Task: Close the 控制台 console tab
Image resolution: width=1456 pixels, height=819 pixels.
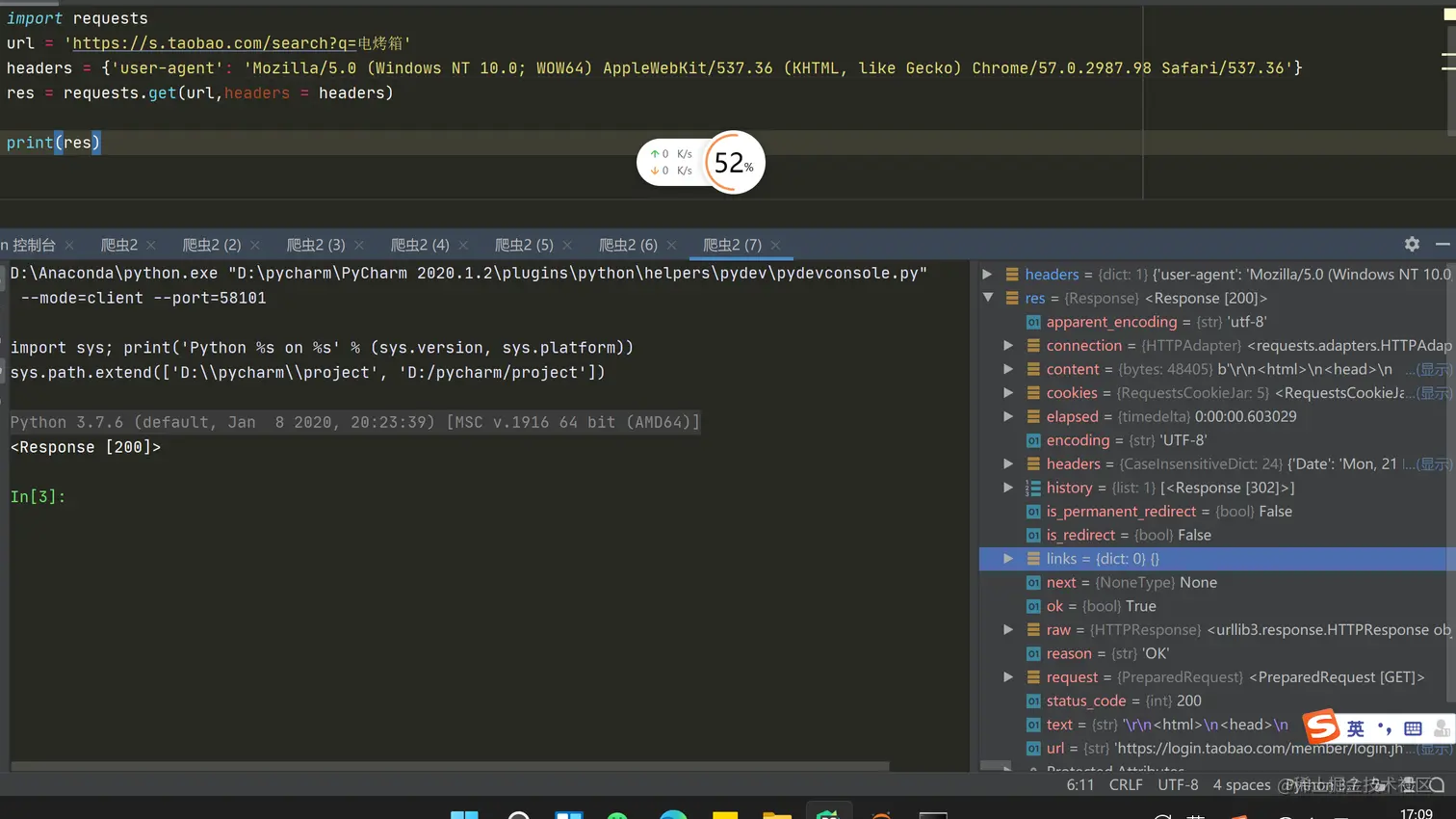Action: click(69, 246)
